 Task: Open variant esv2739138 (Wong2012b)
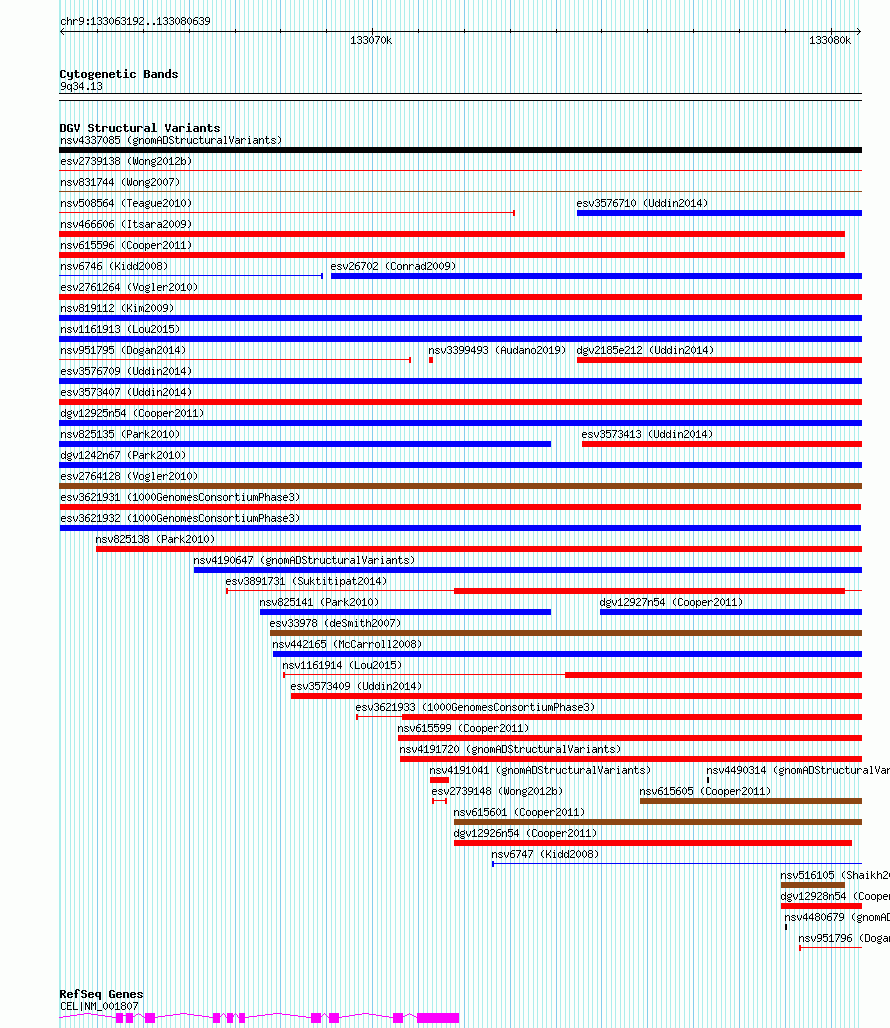126,161
